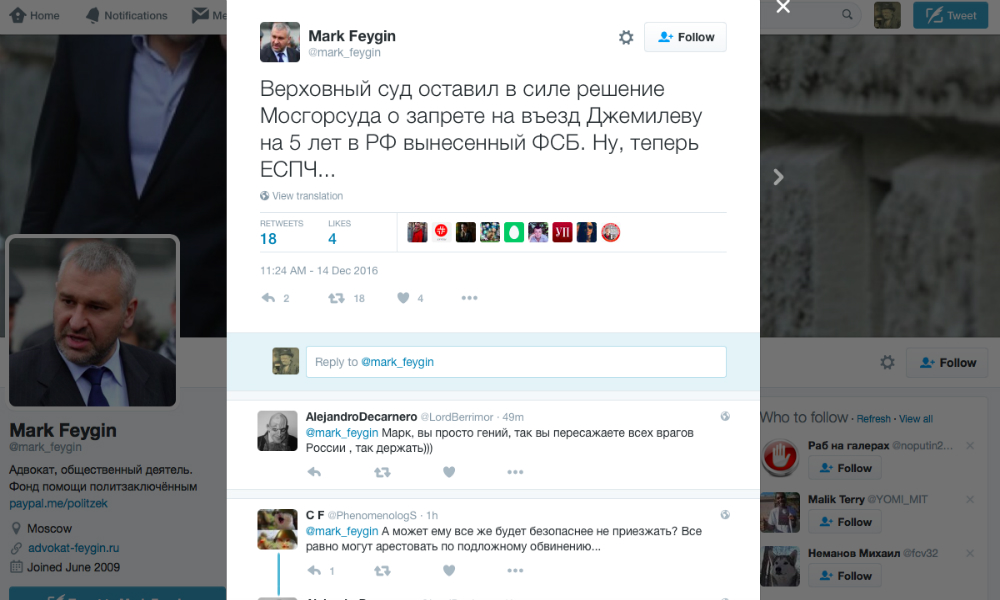Open the Home tab in top navigation
Viewport: 1000px width, 600px height.
coord(35,15)
